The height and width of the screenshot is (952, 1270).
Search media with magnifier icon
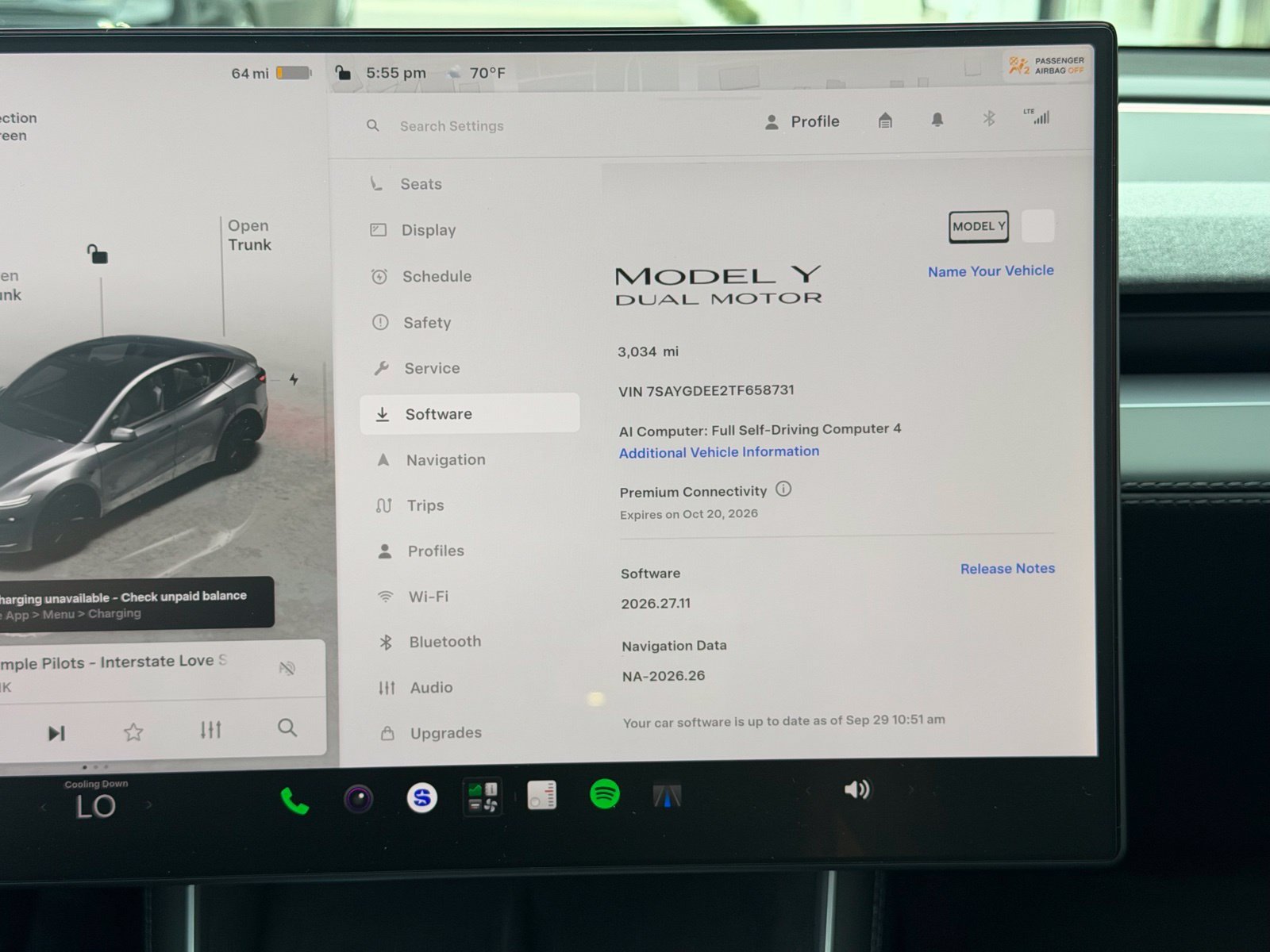pos(287,727)
